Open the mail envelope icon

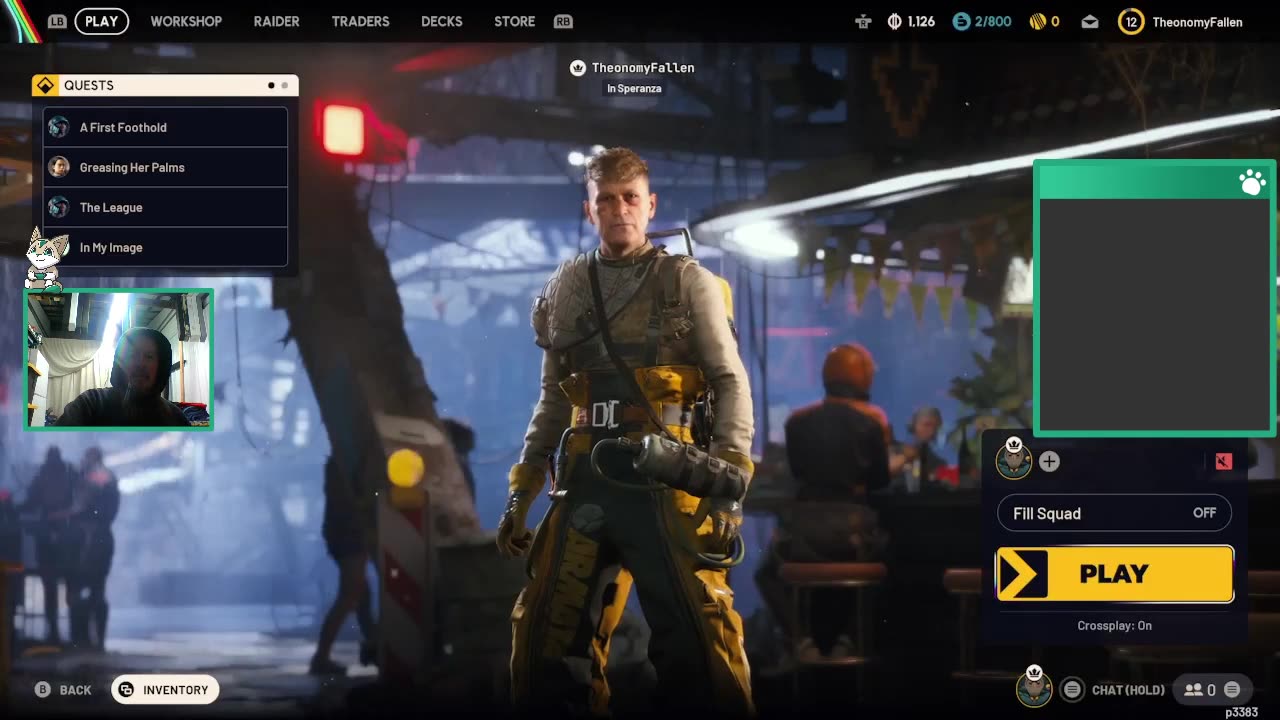[x=1090, y=21]
